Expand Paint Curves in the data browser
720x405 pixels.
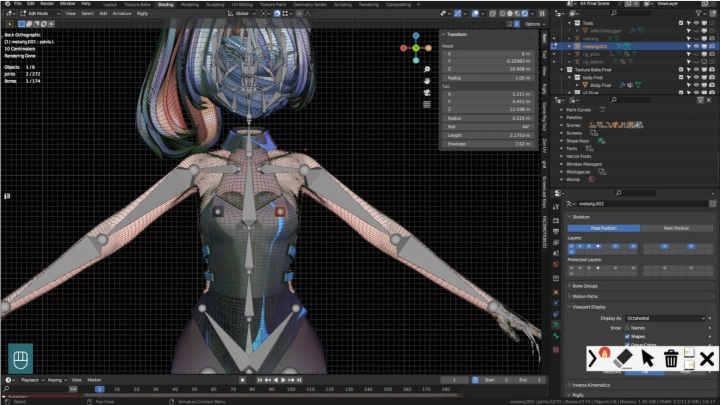coord(562,110)
